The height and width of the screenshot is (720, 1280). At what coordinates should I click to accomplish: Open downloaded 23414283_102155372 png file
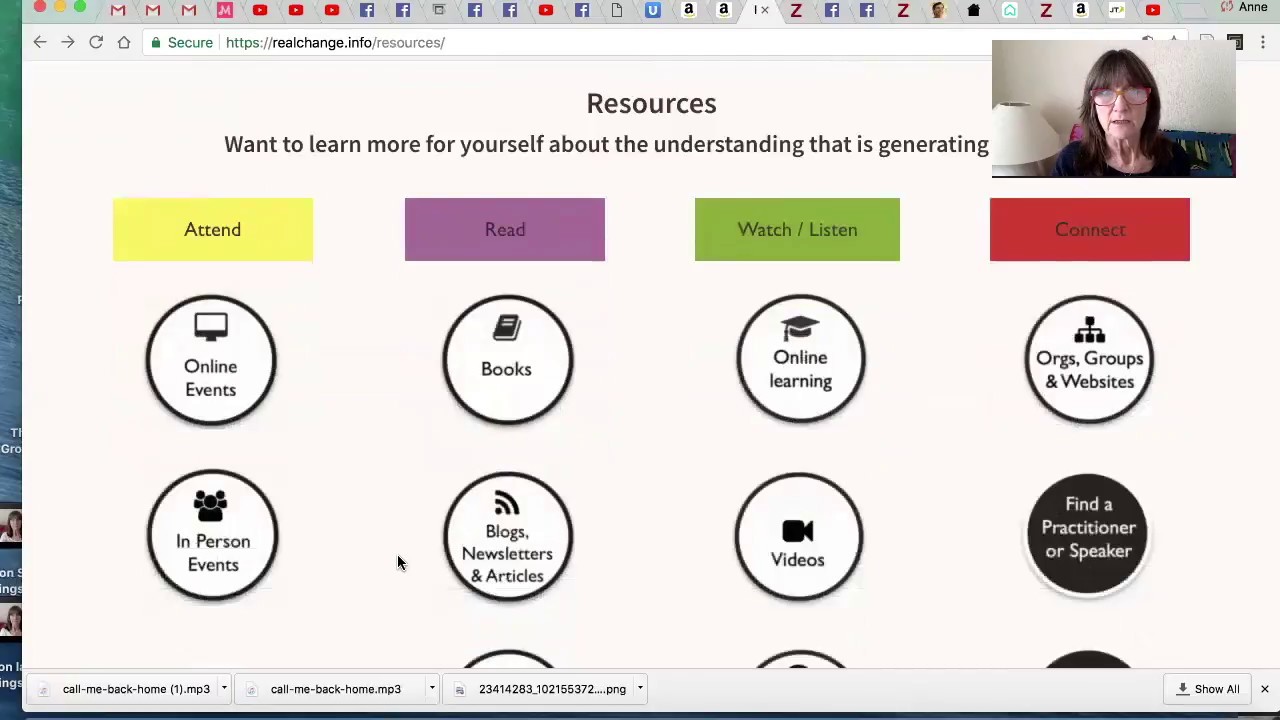pos(540,689)
